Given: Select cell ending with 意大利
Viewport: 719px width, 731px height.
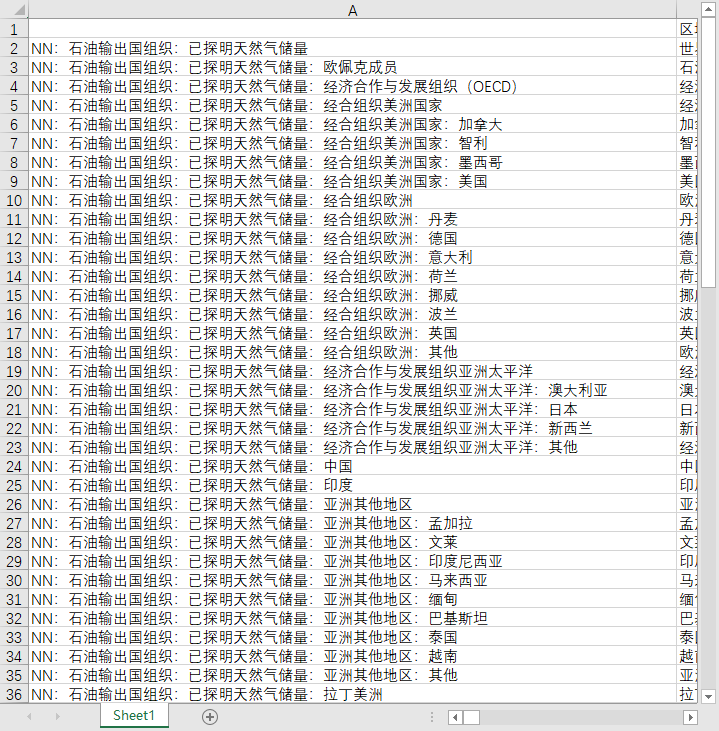Looking at the screenshot, I should (353, 257).
